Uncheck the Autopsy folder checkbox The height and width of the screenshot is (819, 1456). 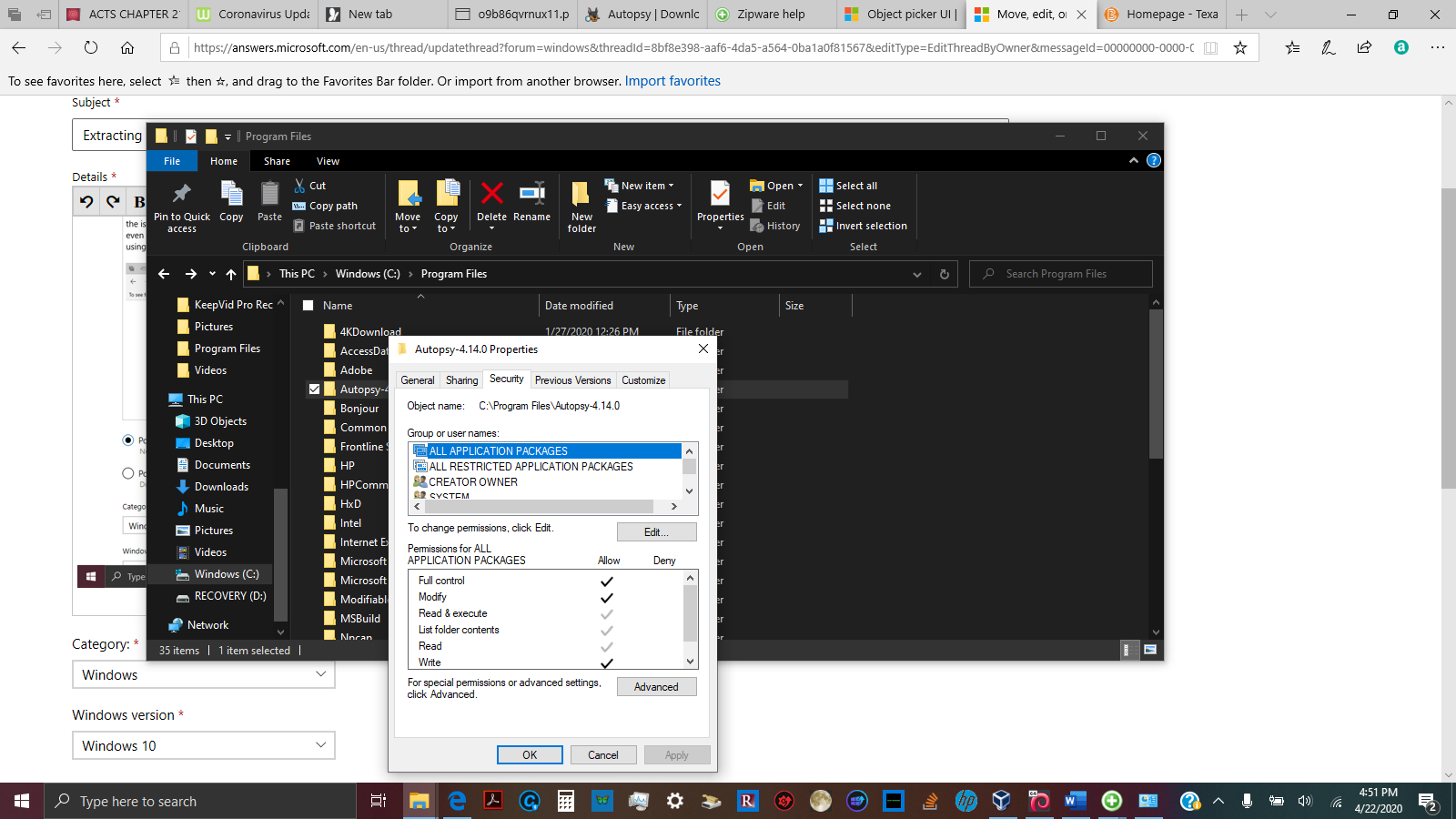pos(314,389)
